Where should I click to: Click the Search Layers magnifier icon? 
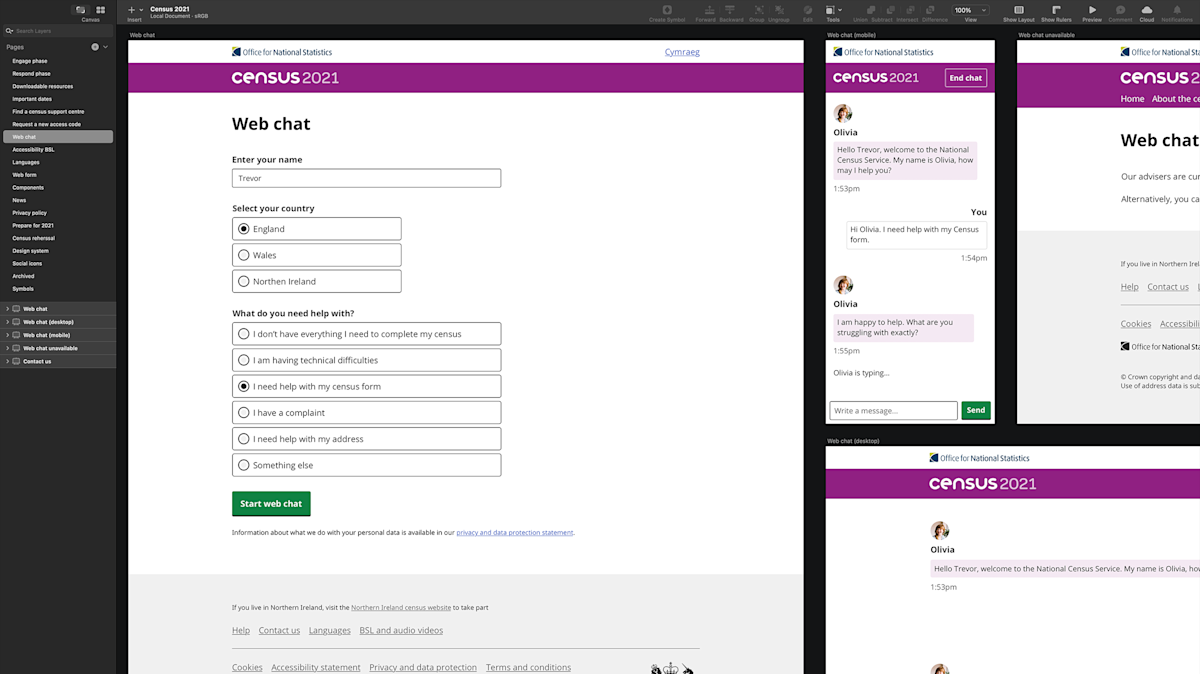(x=10, y=31)
